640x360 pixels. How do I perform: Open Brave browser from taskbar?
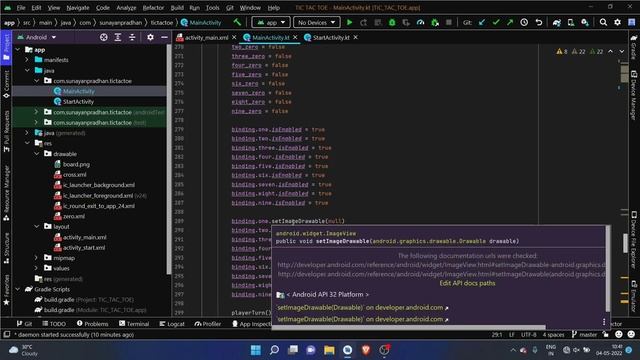366,350
